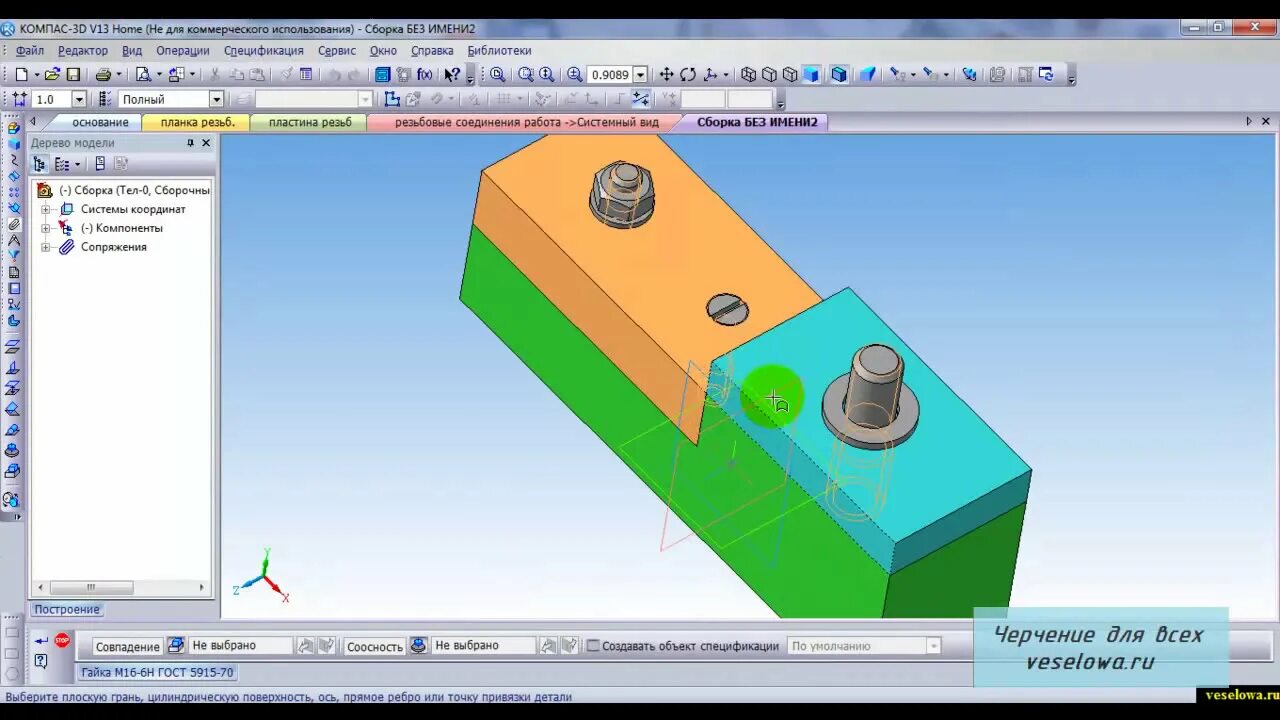1280x720 pixels.
Task: Toggle shaded with edges display mode
Action: [839, 74]
